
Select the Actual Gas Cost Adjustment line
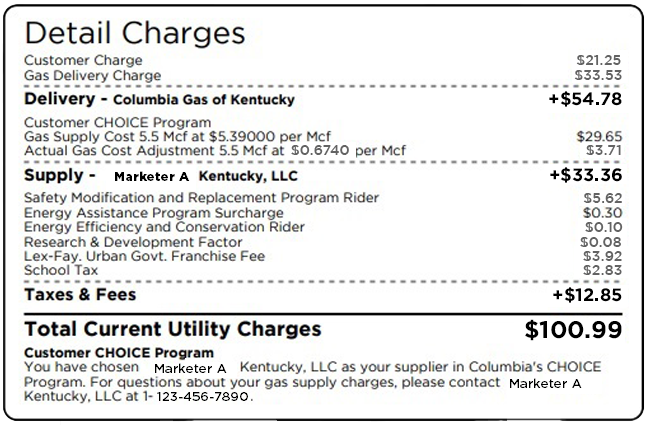point(215,151)
